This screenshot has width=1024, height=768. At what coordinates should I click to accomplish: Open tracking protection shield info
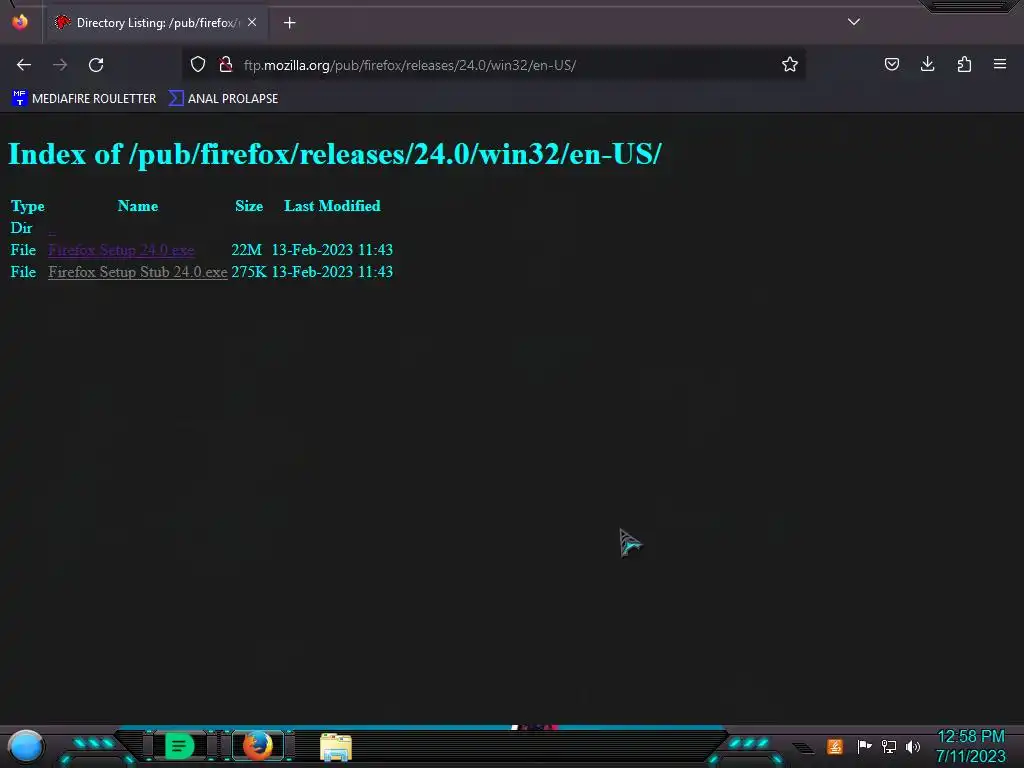point(198,64)
